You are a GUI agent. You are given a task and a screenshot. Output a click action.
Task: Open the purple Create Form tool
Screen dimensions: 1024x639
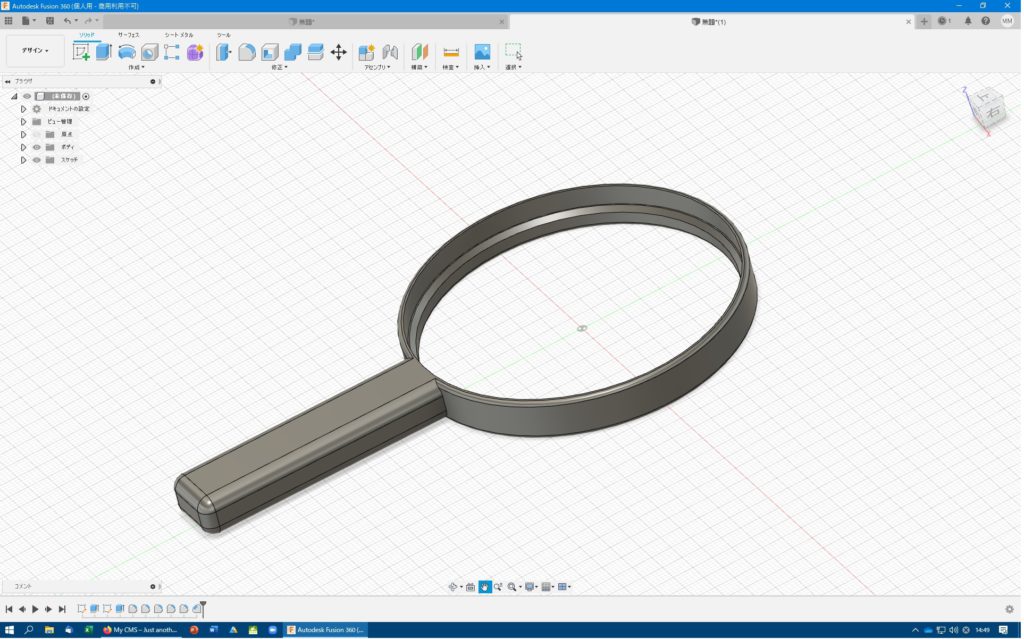point(195,52)
